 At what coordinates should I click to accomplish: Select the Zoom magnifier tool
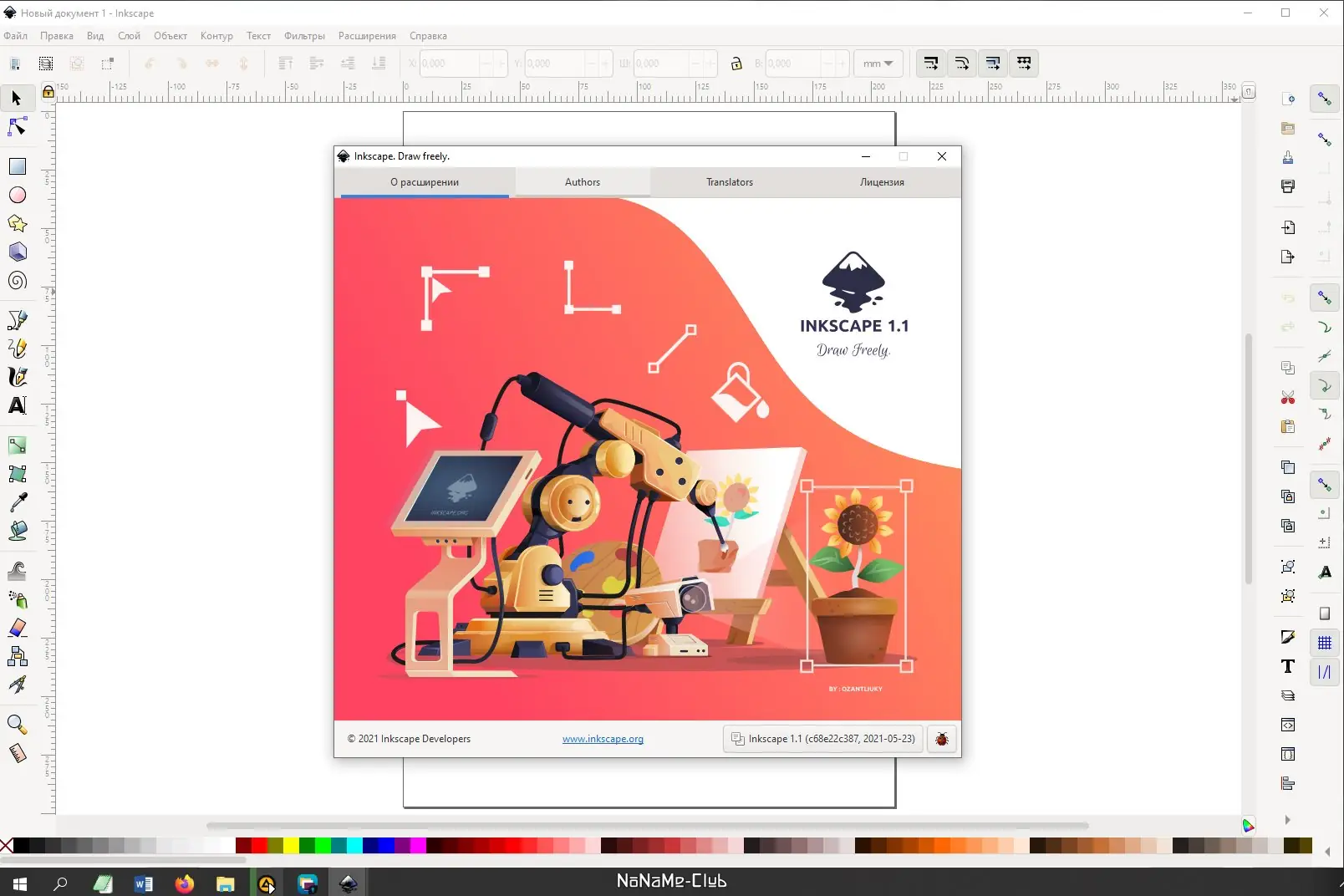(x=17, y=725)
